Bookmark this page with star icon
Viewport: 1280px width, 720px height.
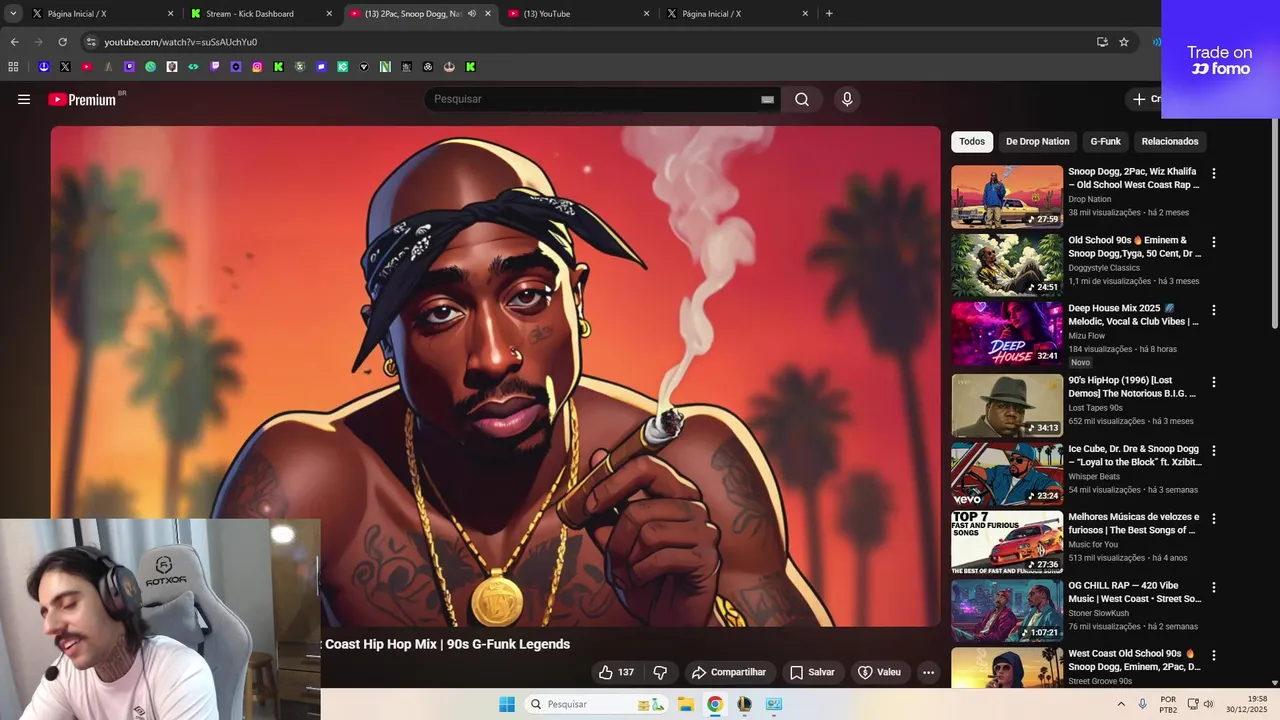1124,42
